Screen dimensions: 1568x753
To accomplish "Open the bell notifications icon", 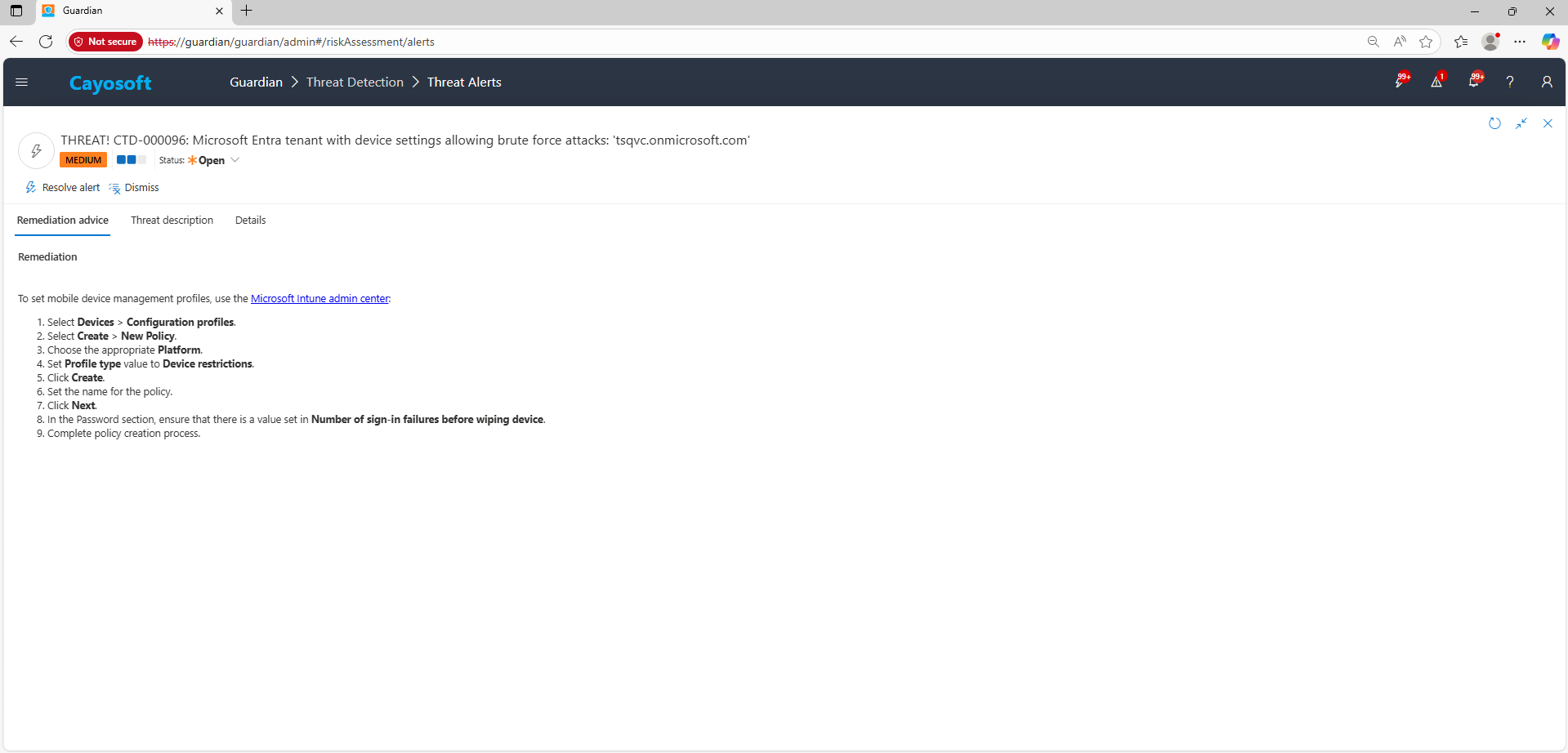I will point(1474,82).
